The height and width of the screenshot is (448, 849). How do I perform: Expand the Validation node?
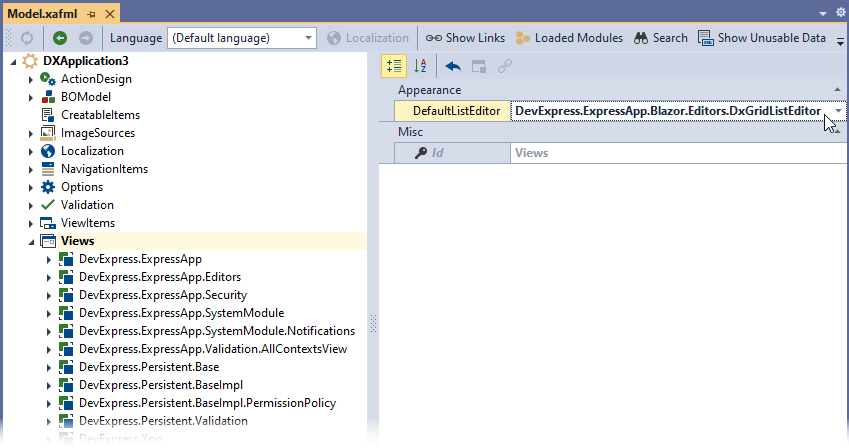31,205
